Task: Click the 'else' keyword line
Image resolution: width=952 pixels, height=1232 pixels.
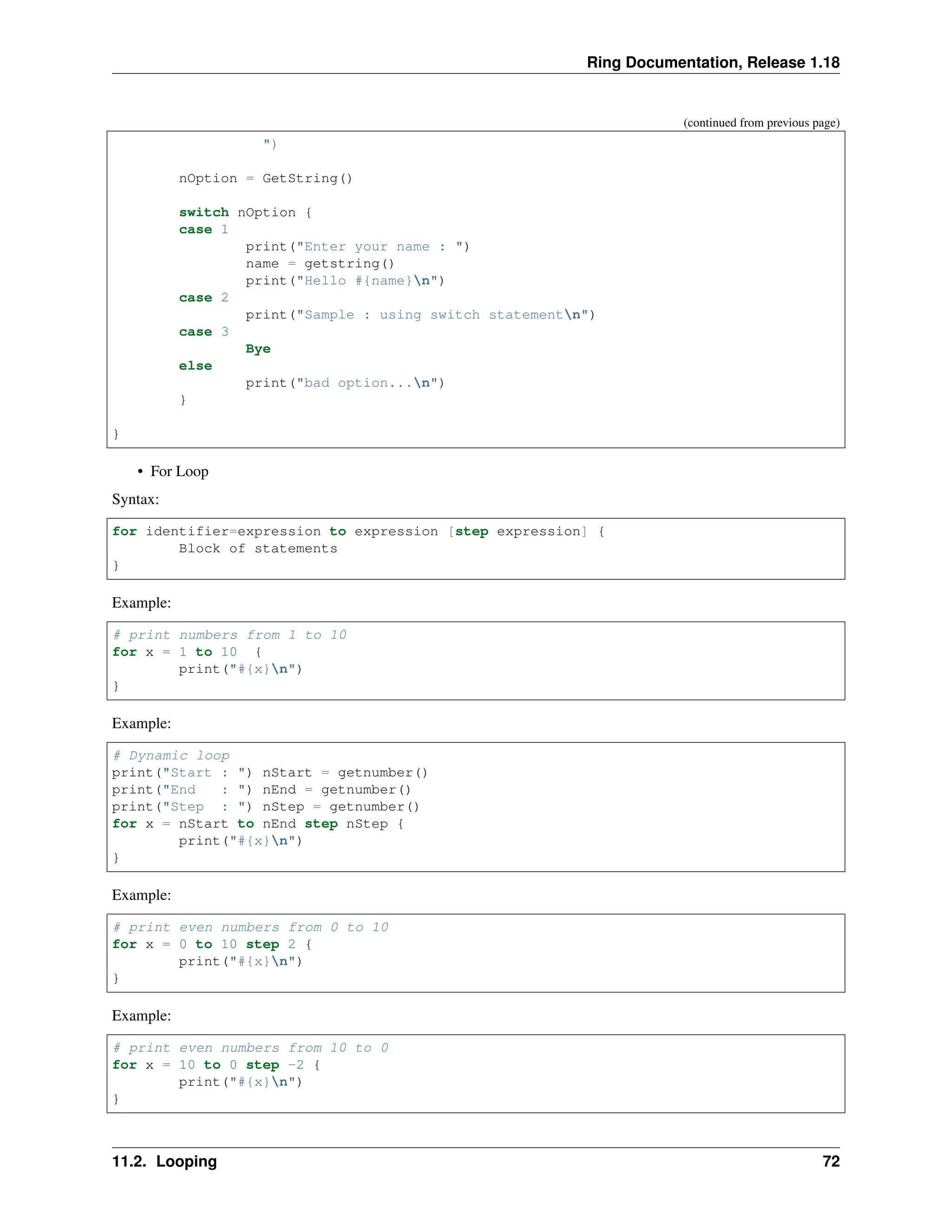Action: coord(196,366)
